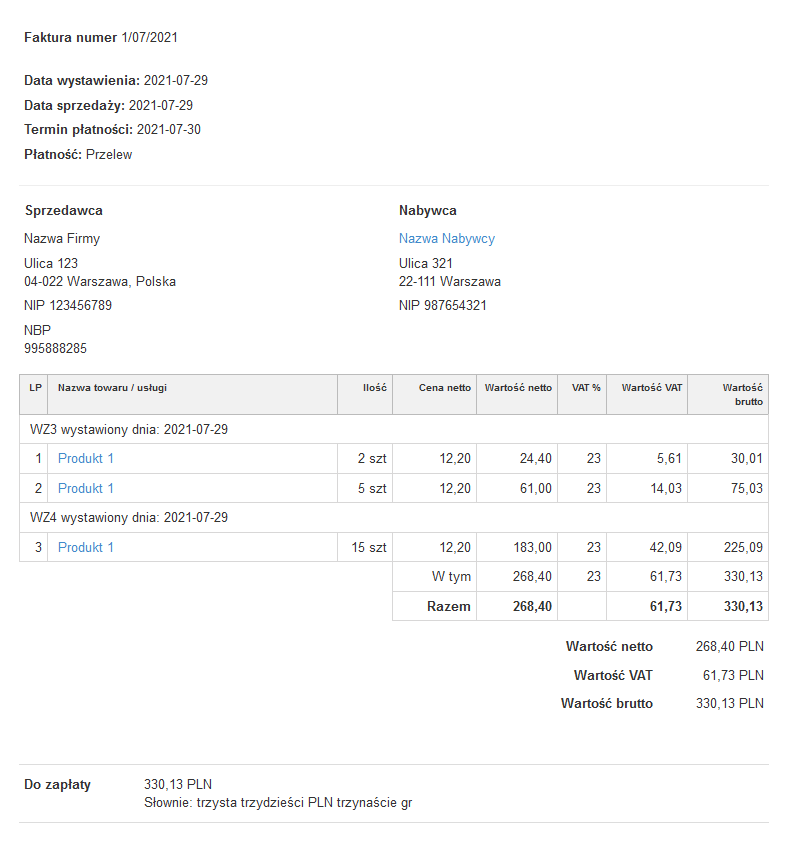Click quantity 5 szt in row 2
The height and width of the screenshot is (863, 793).
tap(372, 488)
